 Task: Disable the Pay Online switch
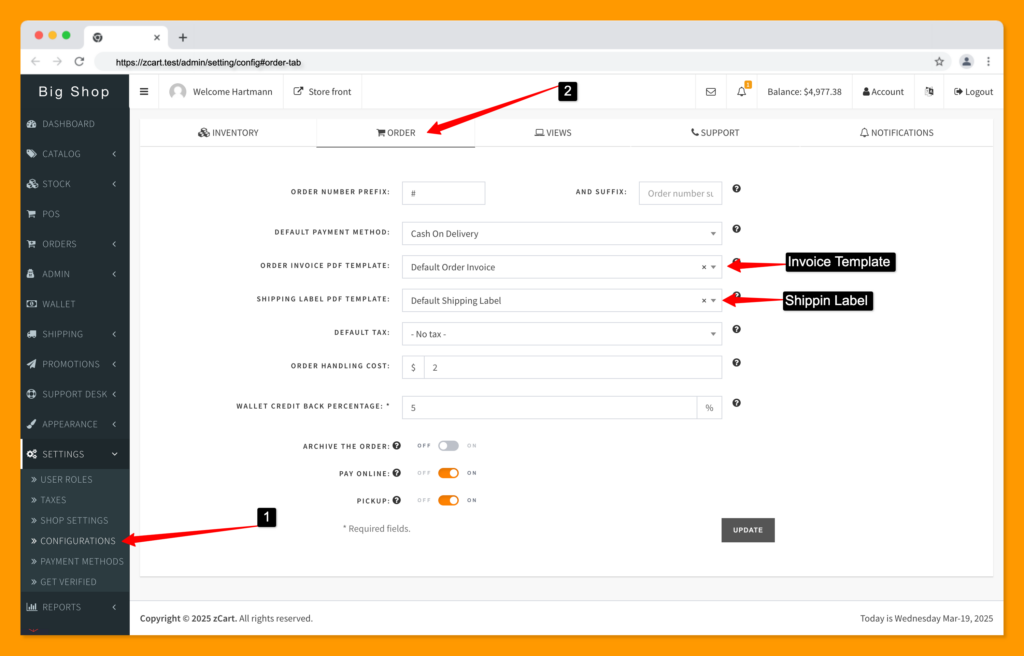[446, 472]
